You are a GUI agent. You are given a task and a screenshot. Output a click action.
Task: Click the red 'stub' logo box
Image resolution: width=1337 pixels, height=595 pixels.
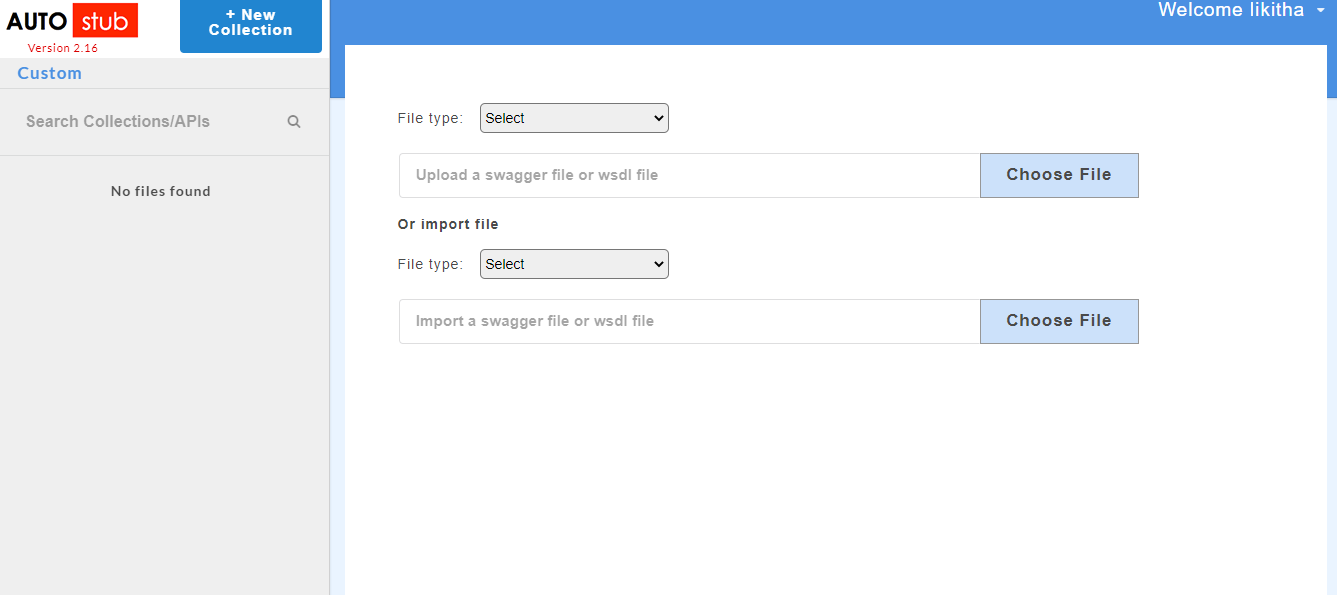click(105, 21)
